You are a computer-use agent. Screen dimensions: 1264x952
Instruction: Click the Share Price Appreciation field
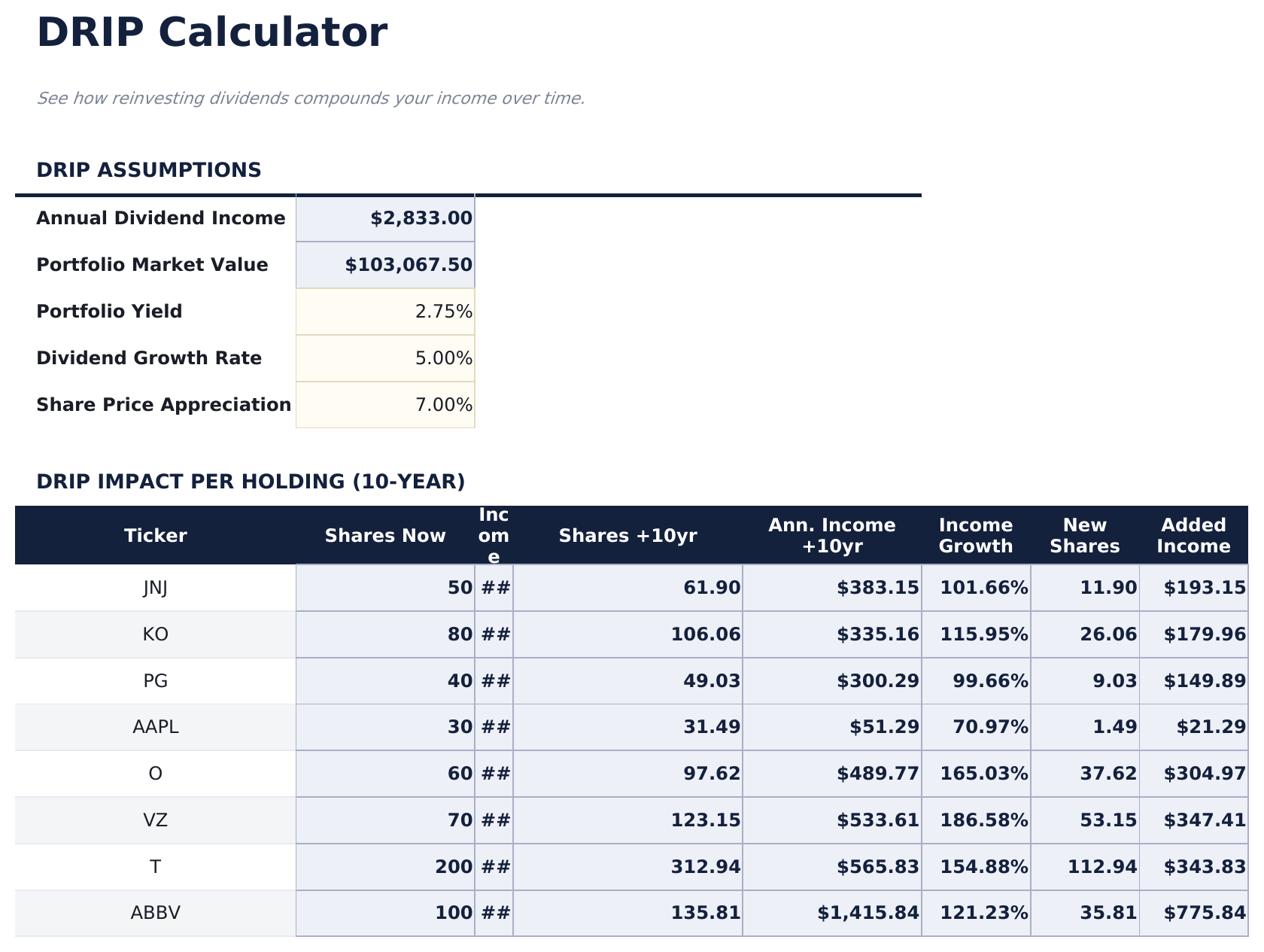click(x=385, y=404)
